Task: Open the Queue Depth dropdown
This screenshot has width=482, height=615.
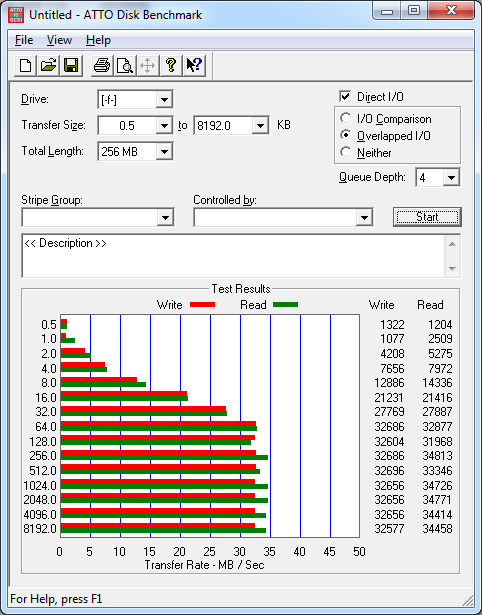Action: point(451,178)
